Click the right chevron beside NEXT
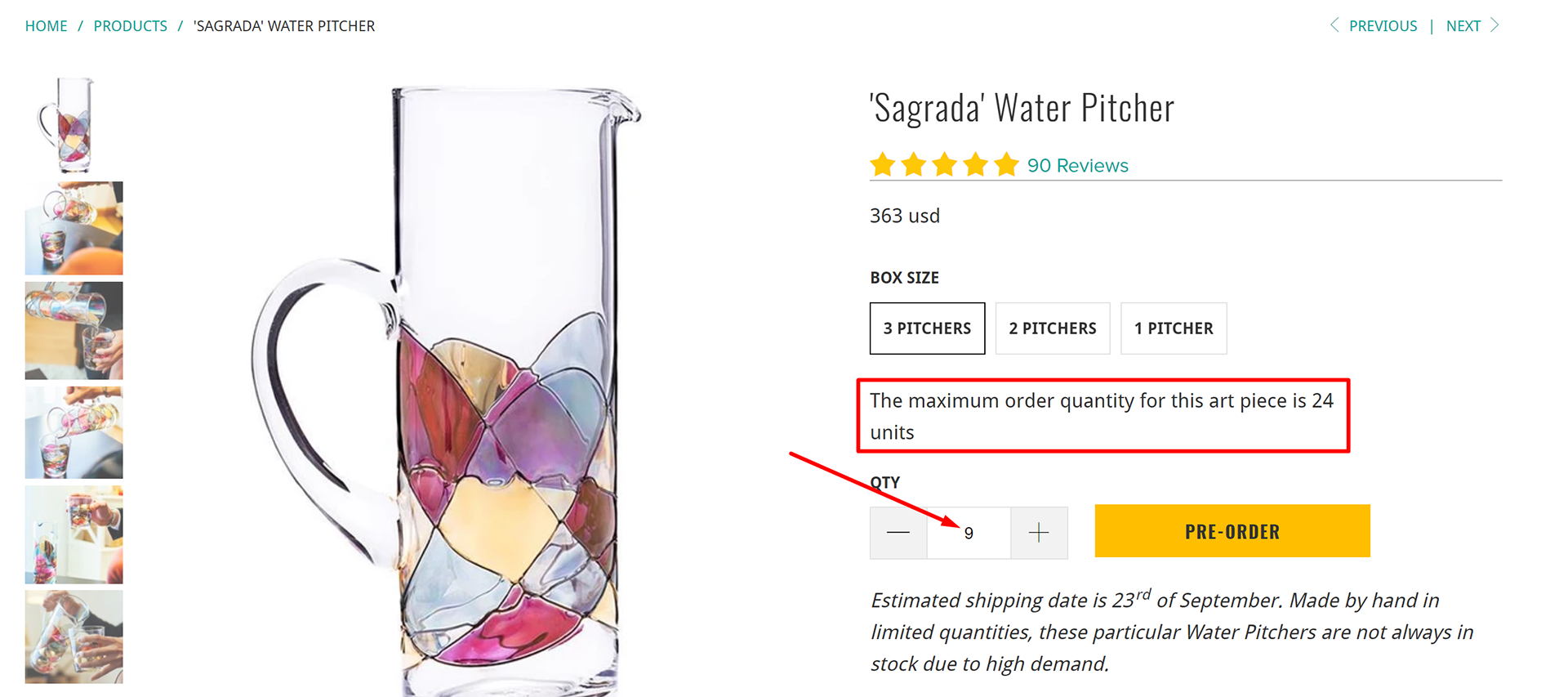The width and height of the screenshot is (1568, 697). (x=1494, y=25)
